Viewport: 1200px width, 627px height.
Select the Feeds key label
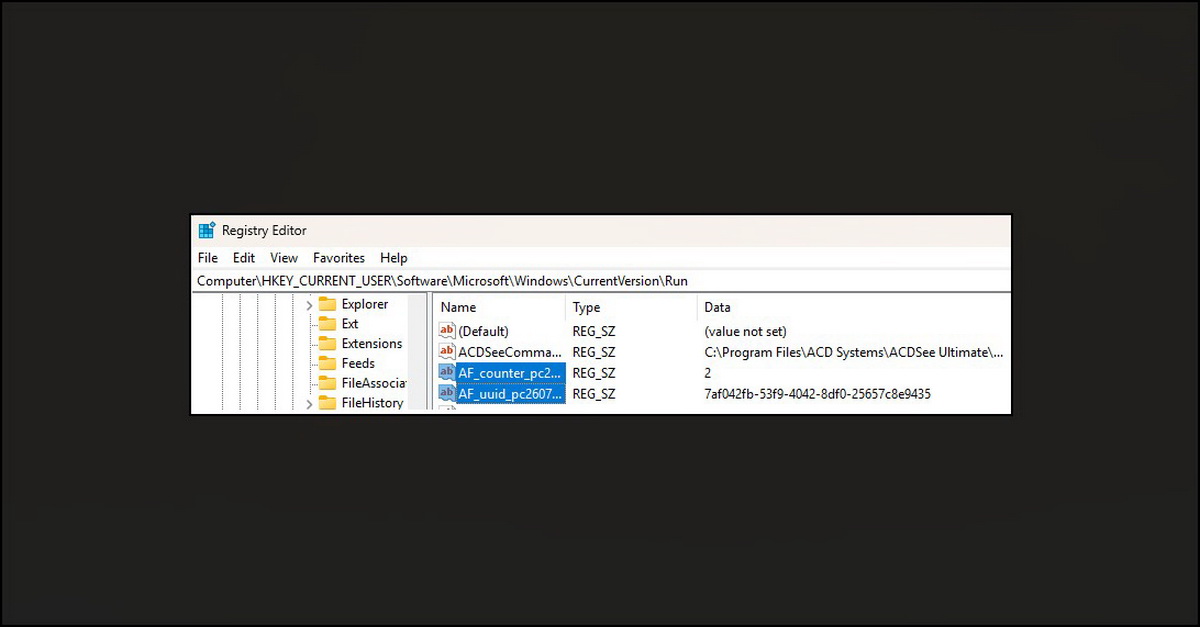358,364
